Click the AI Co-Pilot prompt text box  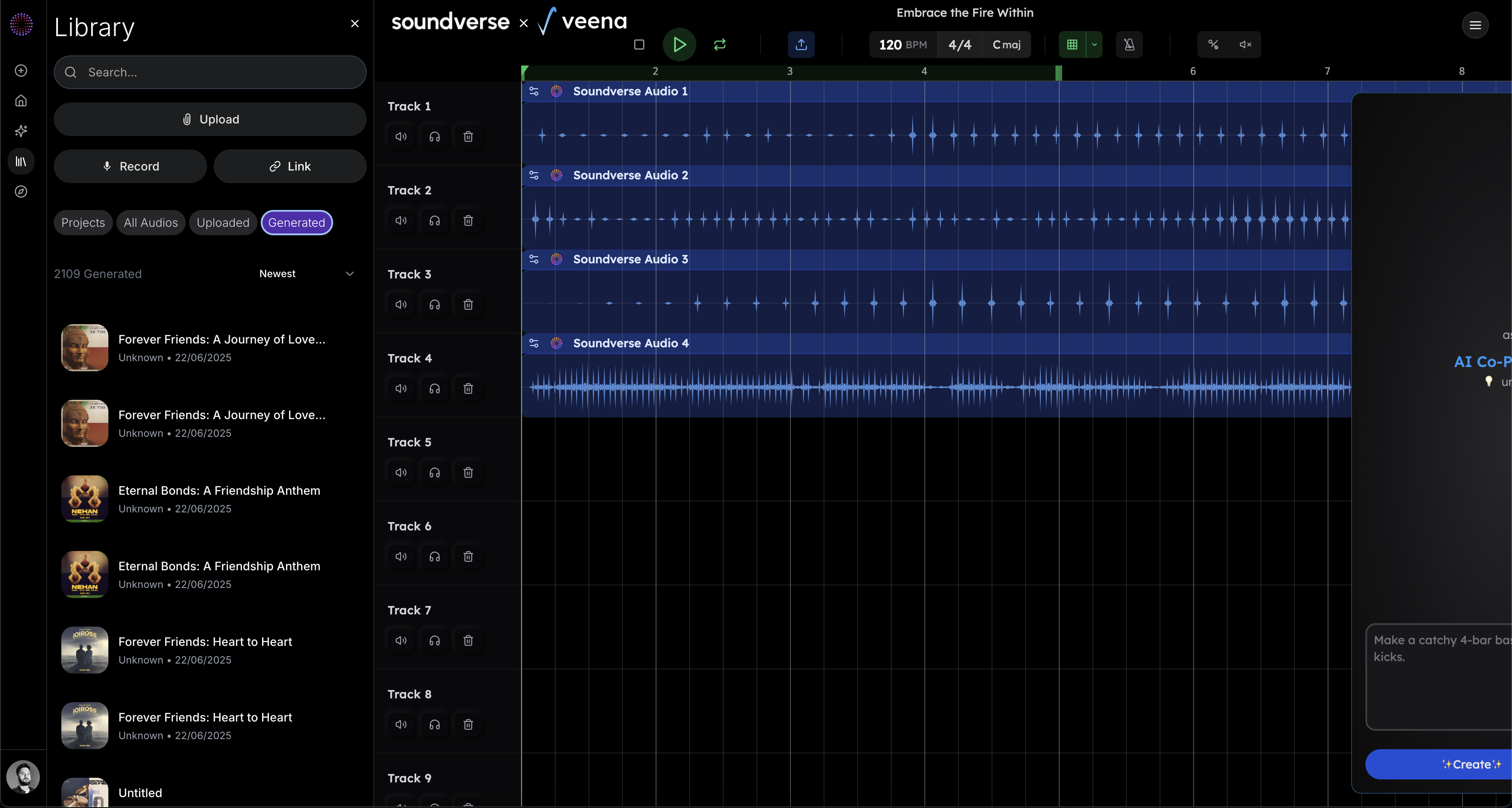point(1439,677)
